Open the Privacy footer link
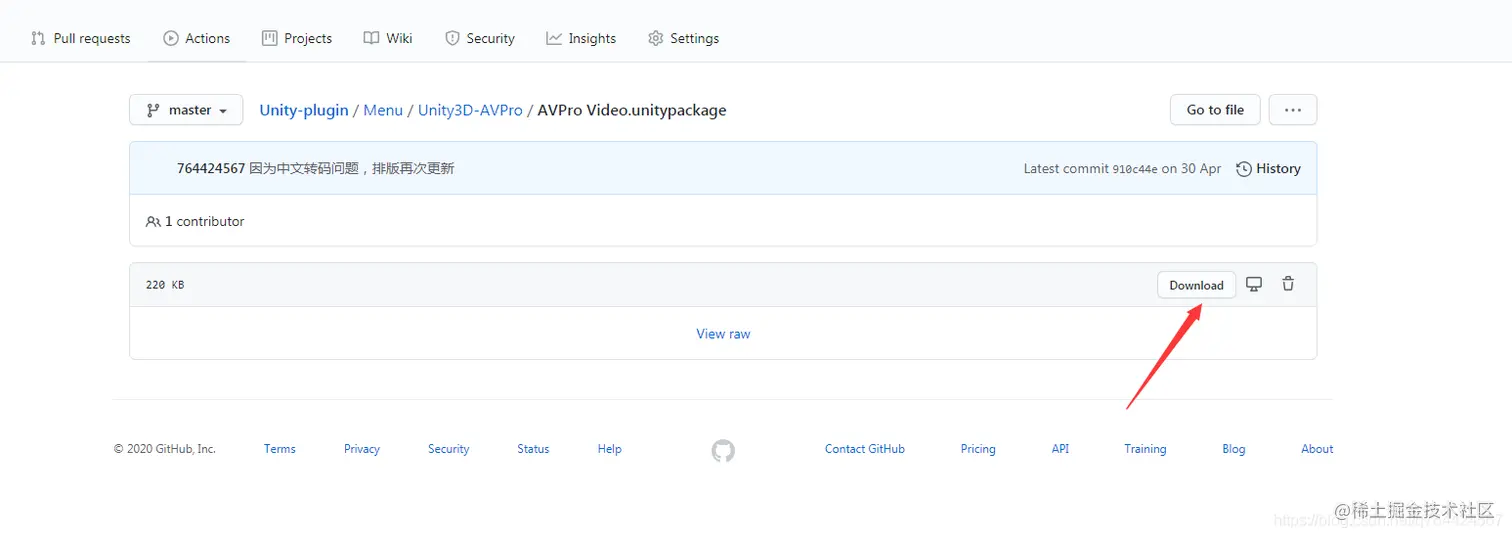The image size is (1512, 538). point(362,449)
